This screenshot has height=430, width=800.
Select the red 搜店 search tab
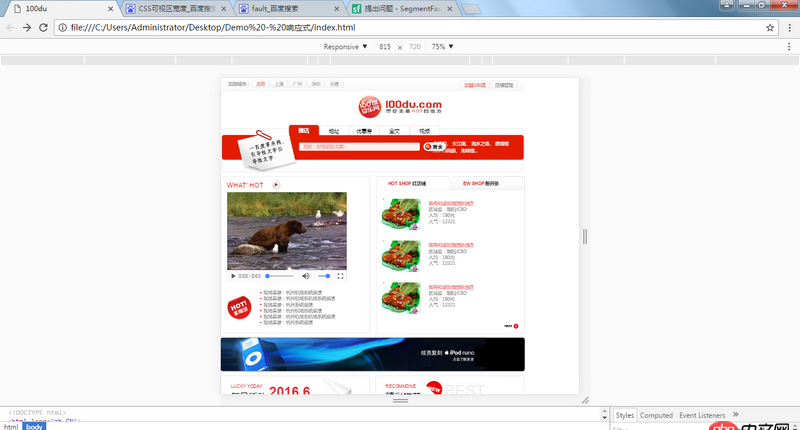click(x=304, y=131)
